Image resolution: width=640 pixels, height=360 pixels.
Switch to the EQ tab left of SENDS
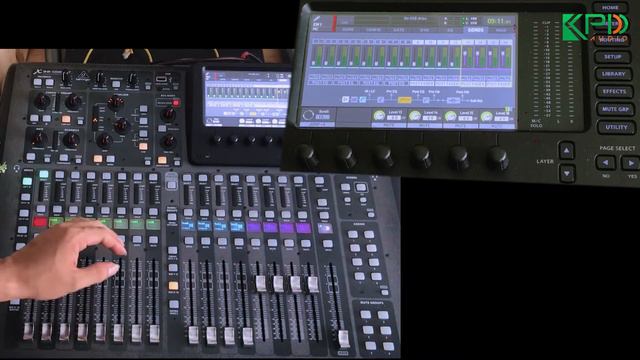[x=450, y=30]
